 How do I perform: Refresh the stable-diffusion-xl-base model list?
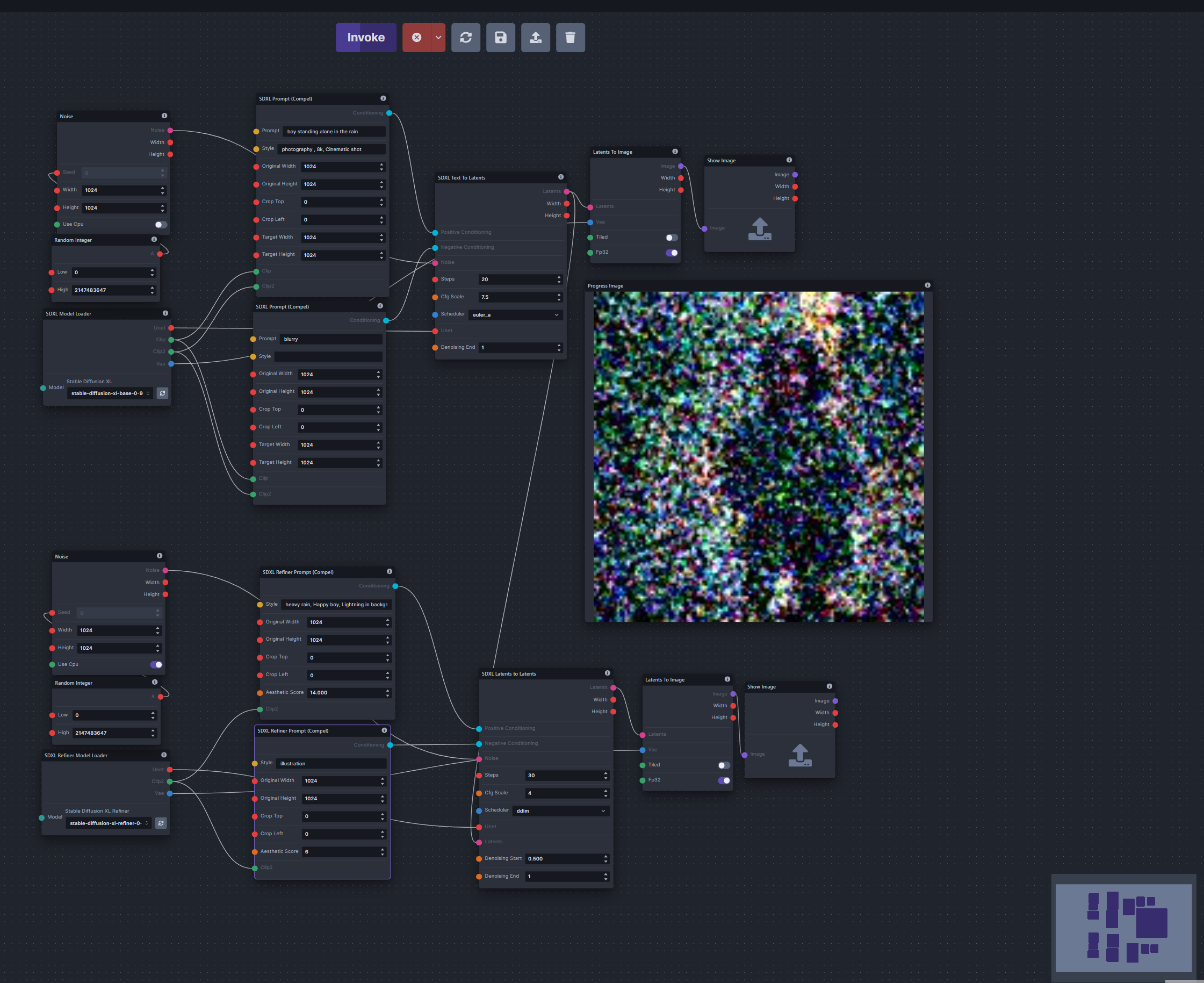[162, 393]
